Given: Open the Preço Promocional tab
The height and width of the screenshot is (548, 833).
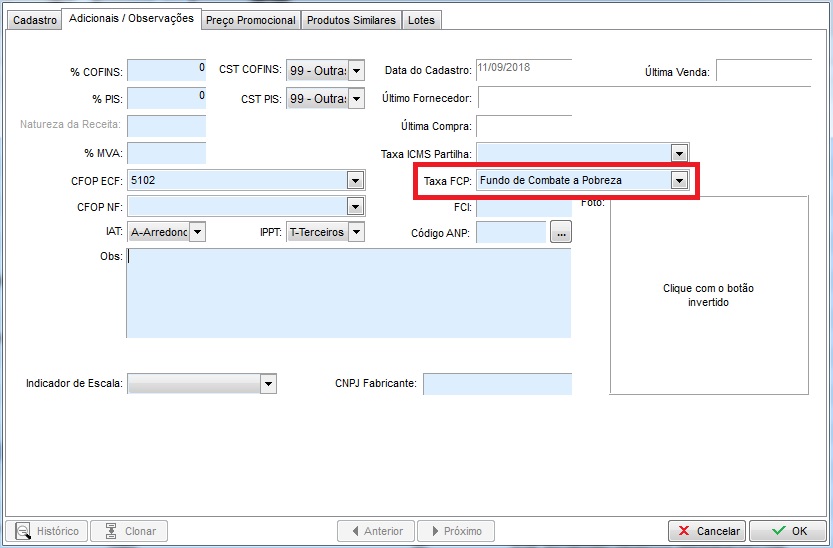Looking at the screenshot, I should [x=250, y=20].
